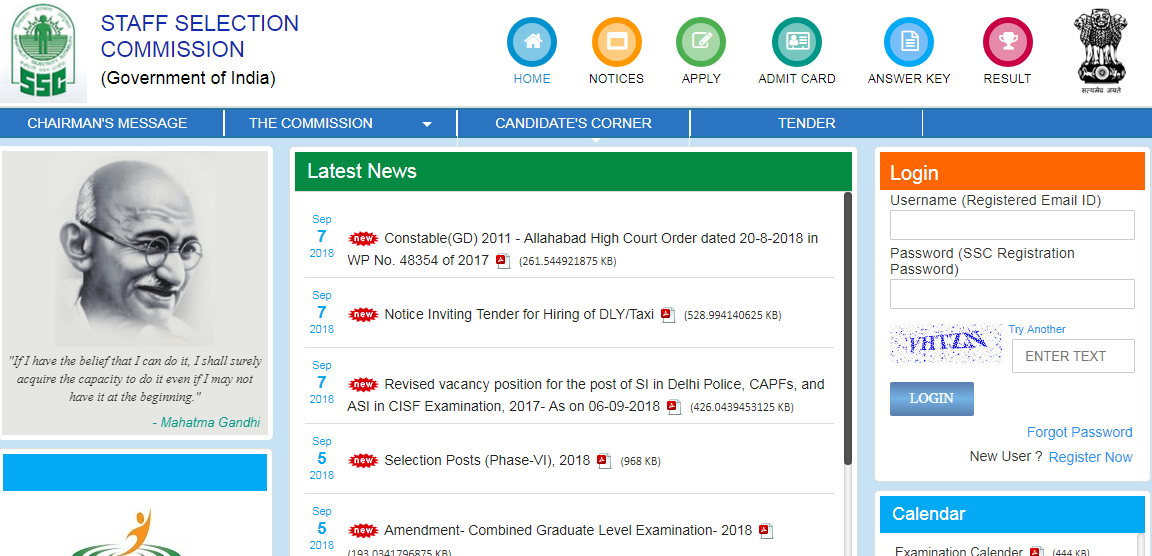
Task: Open the Tender menu
Action: coord(807,123)
